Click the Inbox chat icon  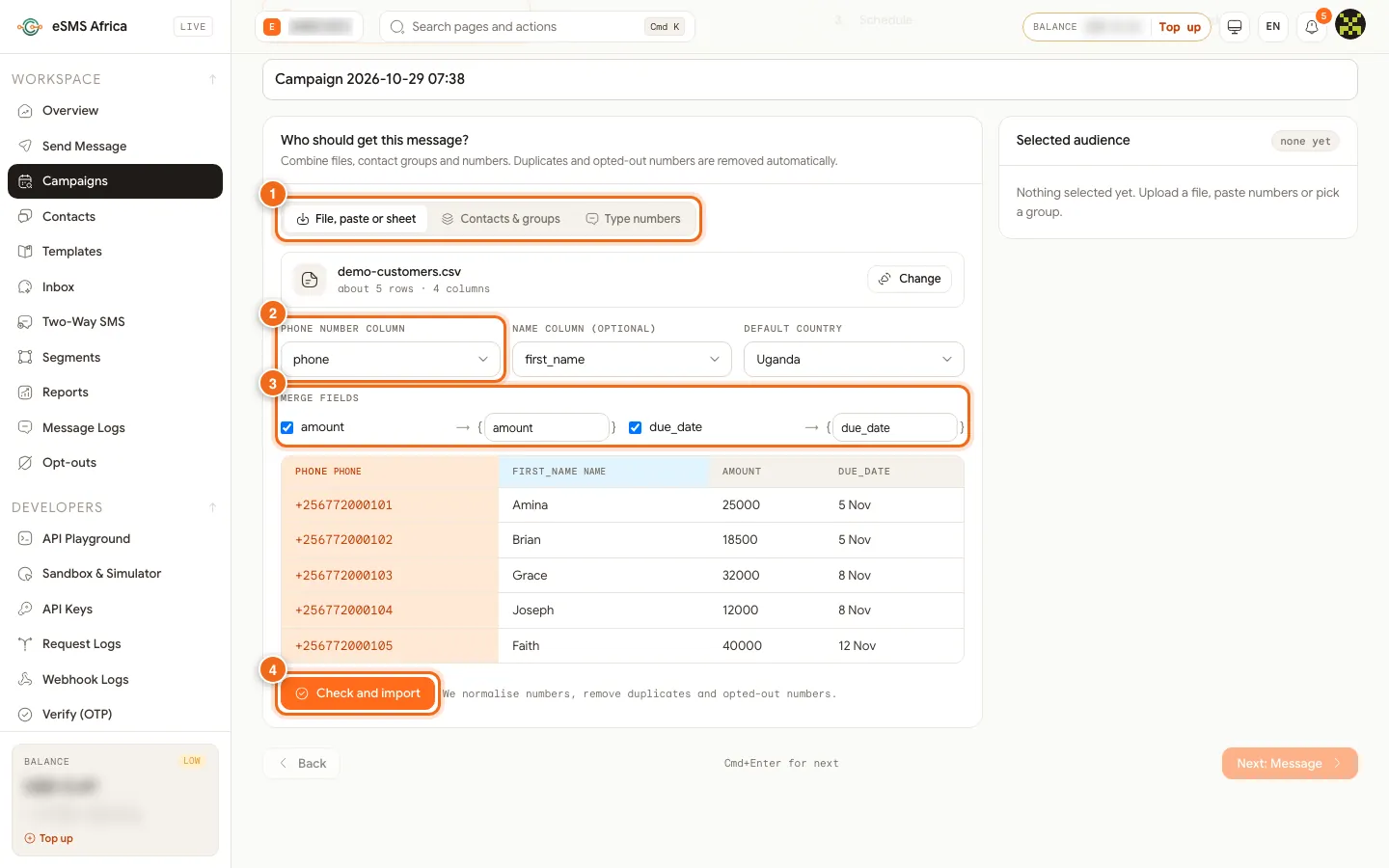pos(25,286)
